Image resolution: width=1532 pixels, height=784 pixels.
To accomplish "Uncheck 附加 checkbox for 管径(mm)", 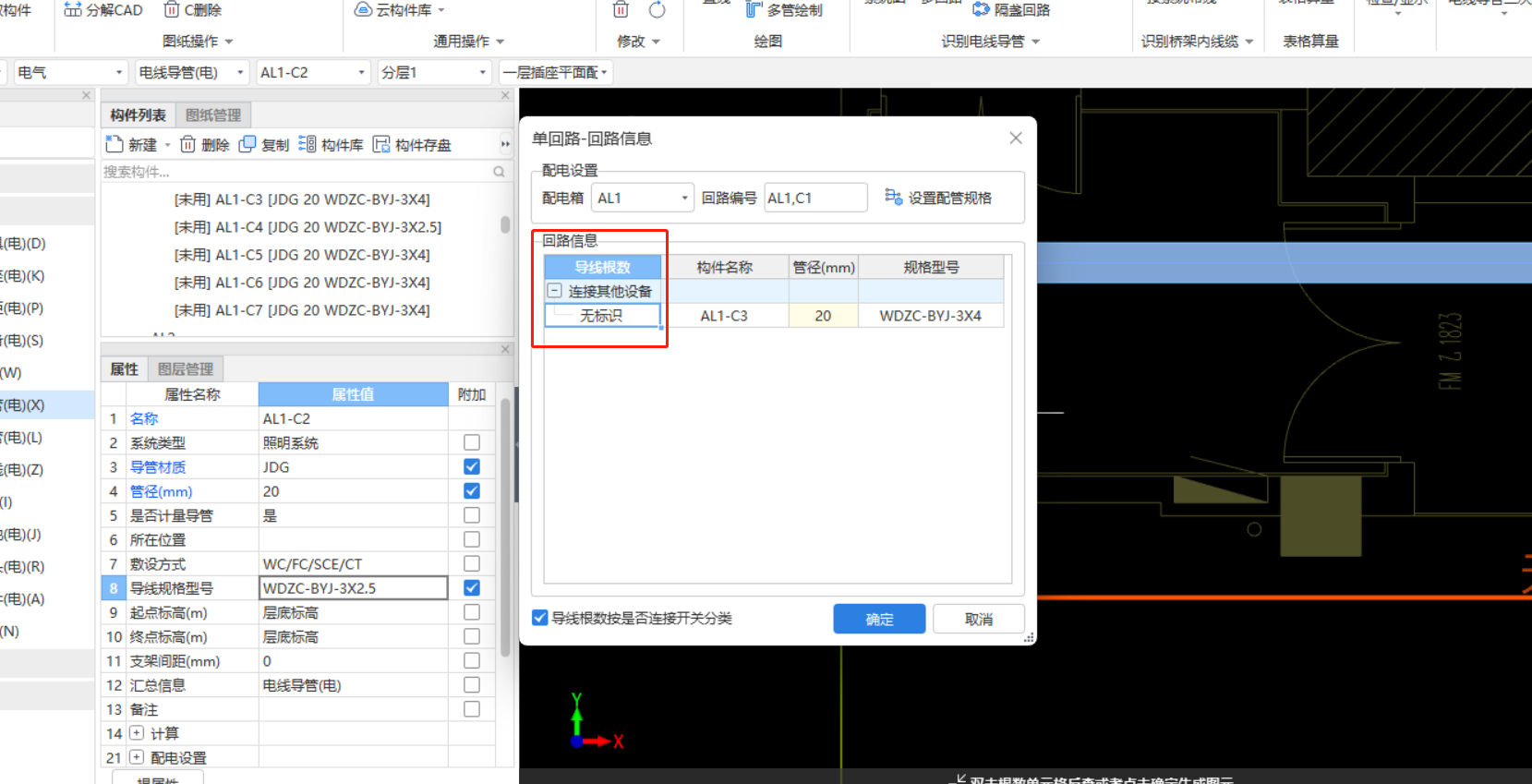I will [472, 490].
